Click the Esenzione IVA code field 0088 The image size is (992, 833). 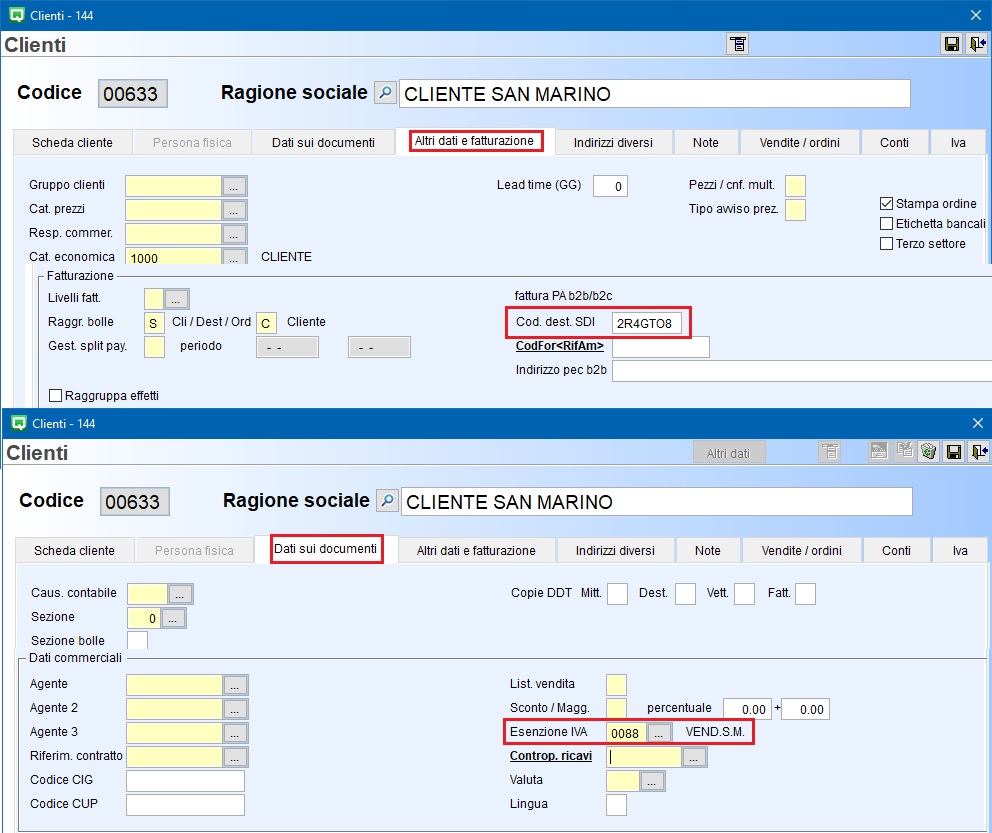626,733
